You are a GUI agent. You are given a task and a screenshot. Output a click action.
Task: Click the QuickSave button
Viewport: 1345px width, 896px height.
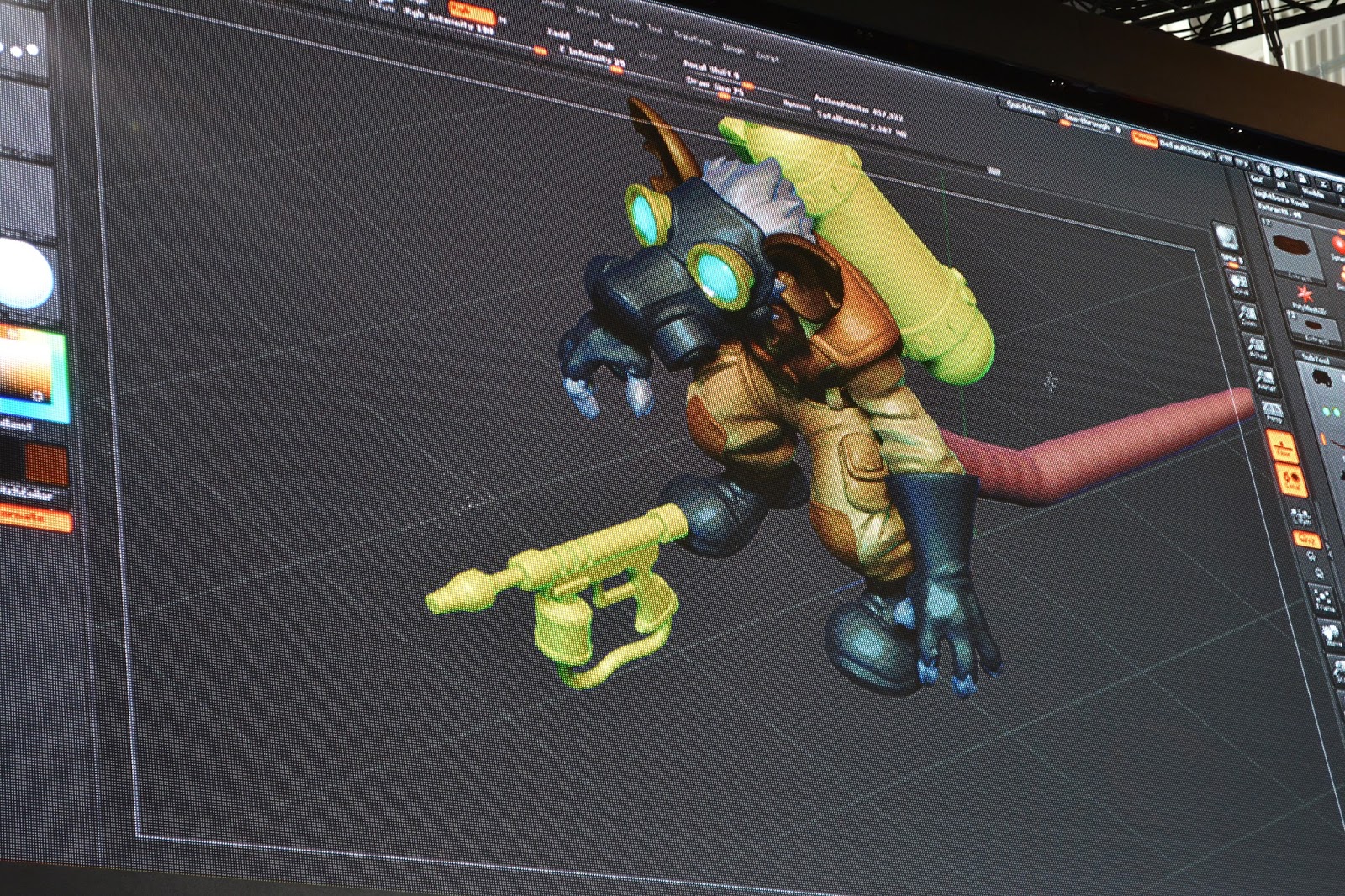pos(1027,107)
